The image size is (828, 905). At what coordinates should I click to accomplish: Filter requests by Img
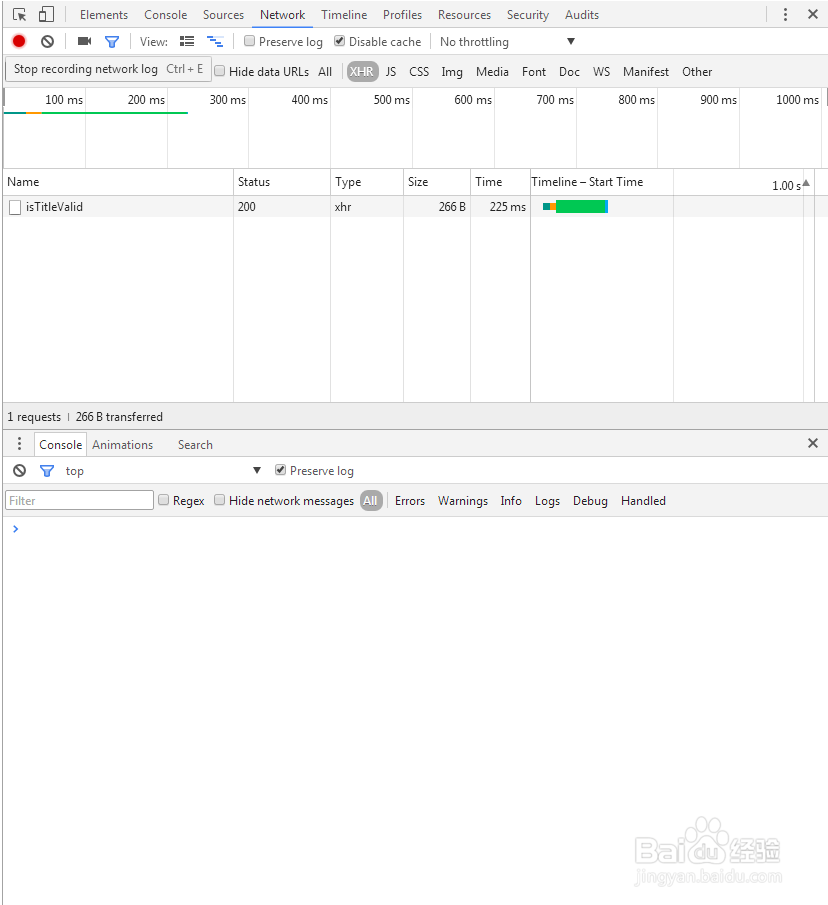click(x=452, y=72)
